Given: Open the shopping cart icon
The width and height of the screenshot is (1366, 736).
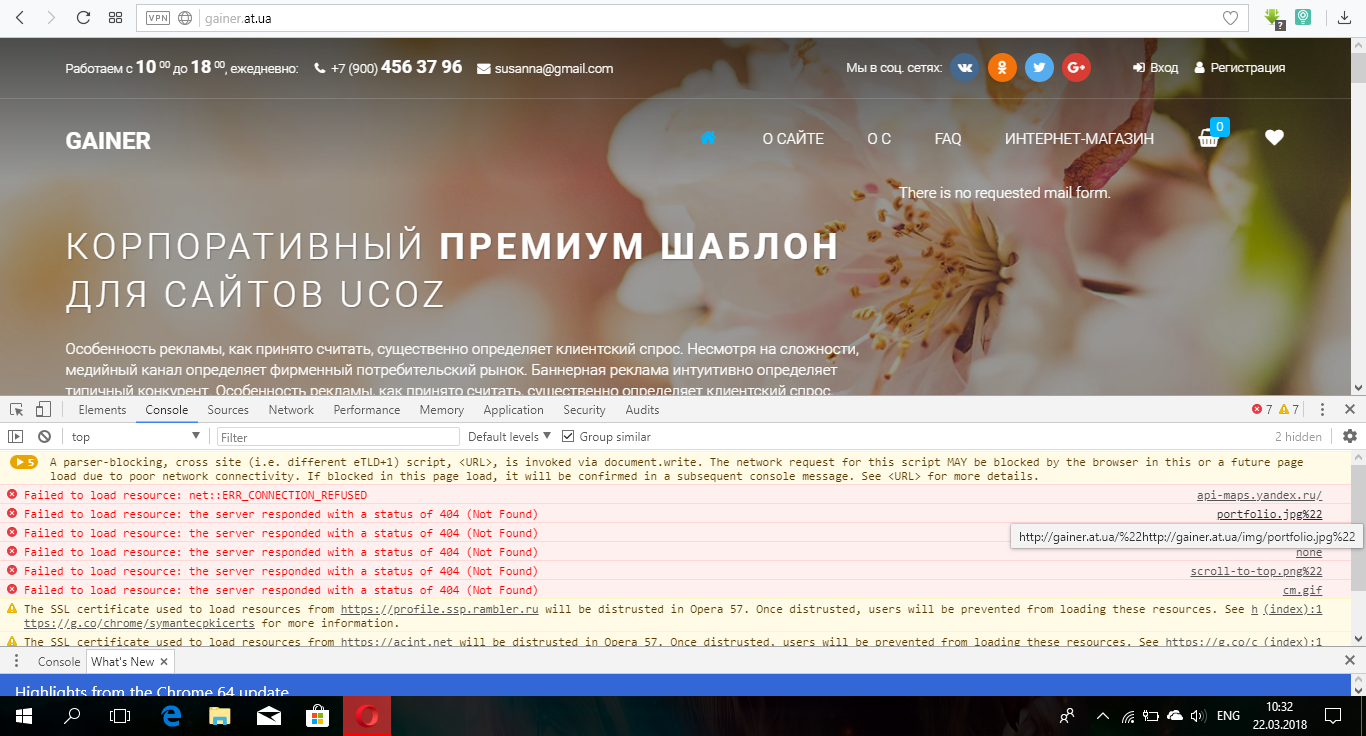Looking at the screenshot, I should 1209,139.
